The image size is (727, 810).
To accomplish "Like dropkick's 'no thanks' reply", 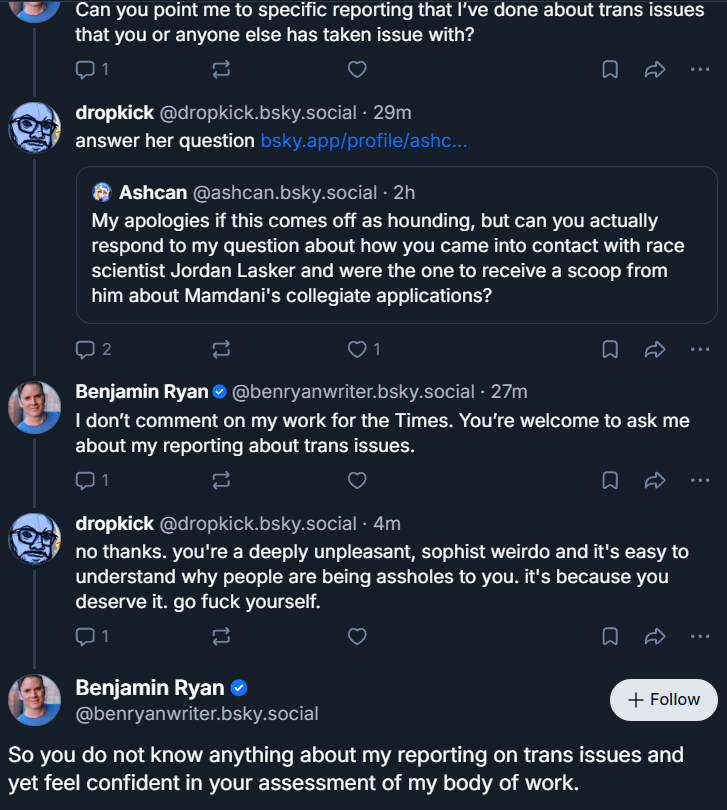I will tap(357, 636).
